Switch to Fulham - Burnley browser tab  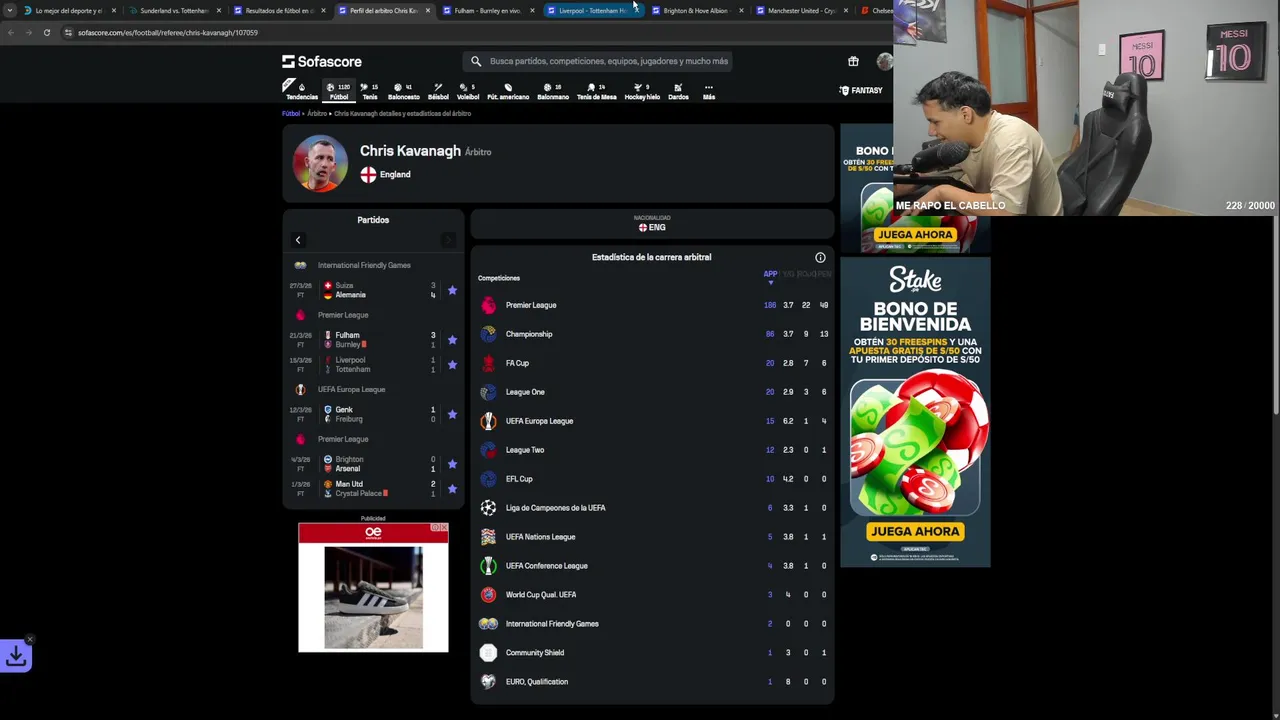coord(487,11)
